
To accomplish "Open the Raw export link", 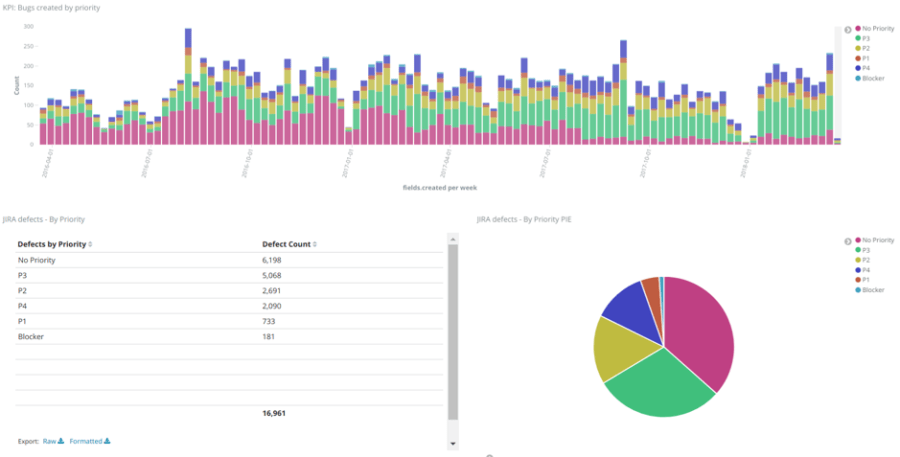I will (x=50, y=440).
